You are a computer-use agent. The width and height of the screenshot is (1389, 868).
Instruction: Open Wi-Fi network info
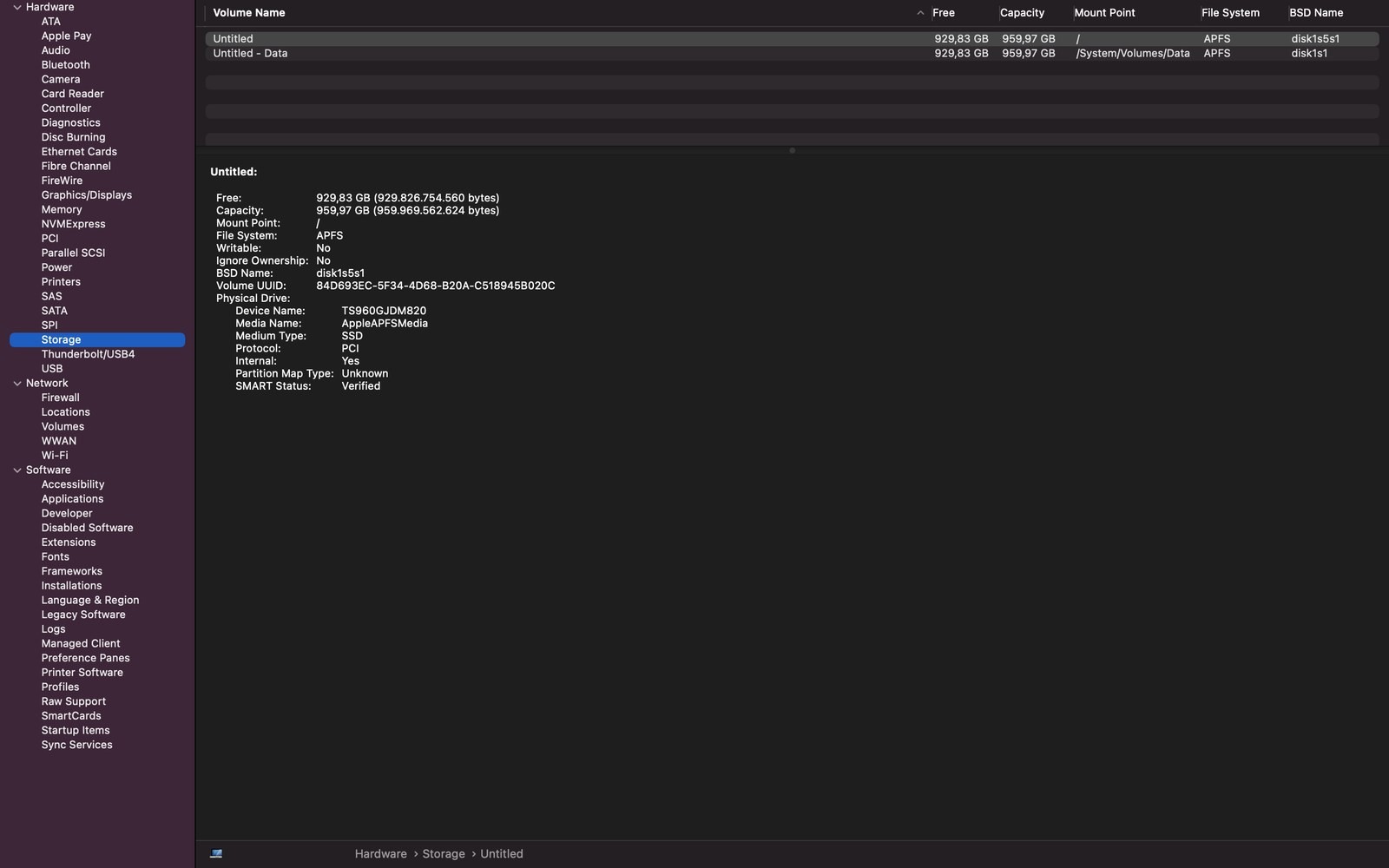coord(55,456)
